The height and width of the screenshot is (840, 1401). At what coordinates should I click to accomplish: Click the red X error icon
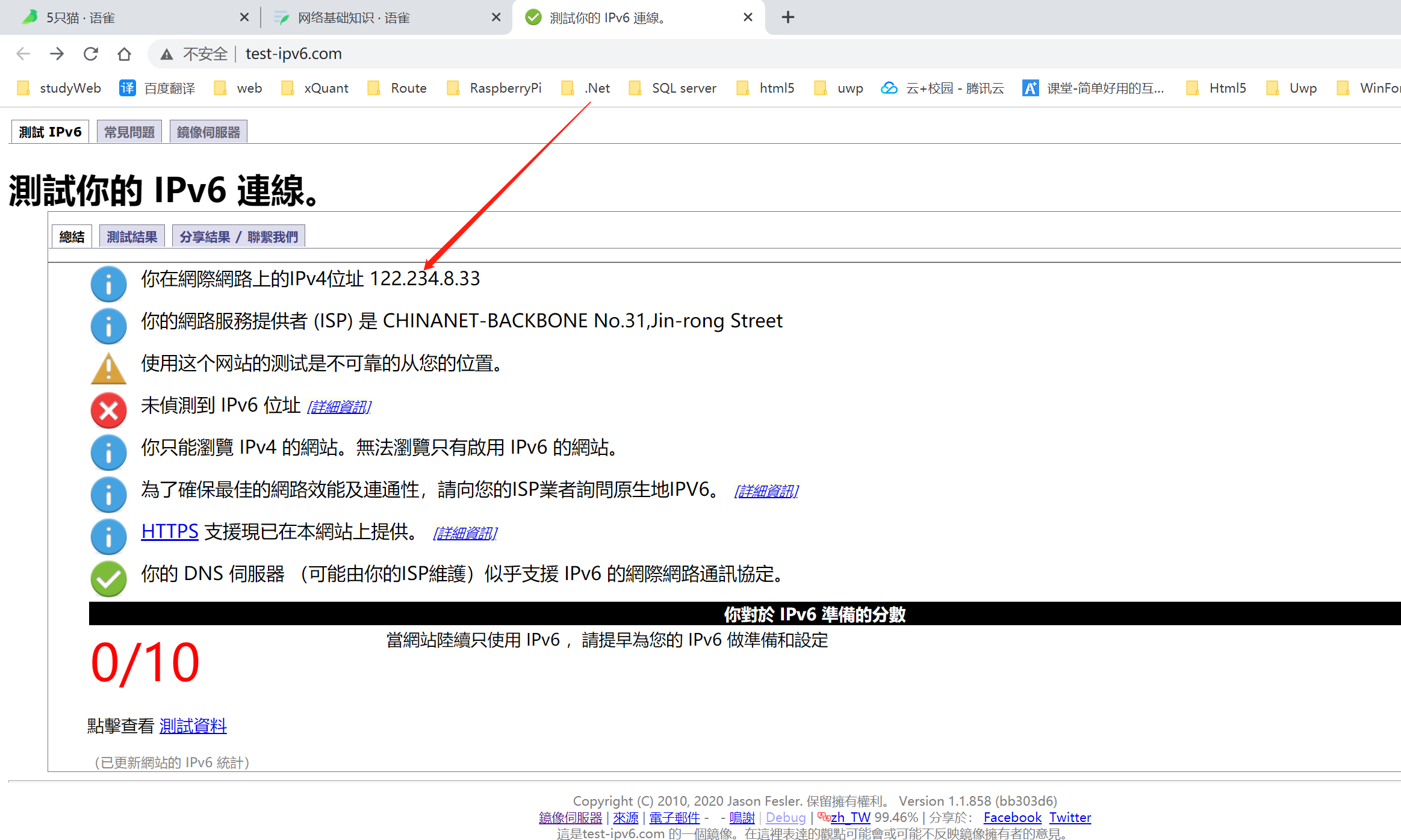(x=108, y=410)
